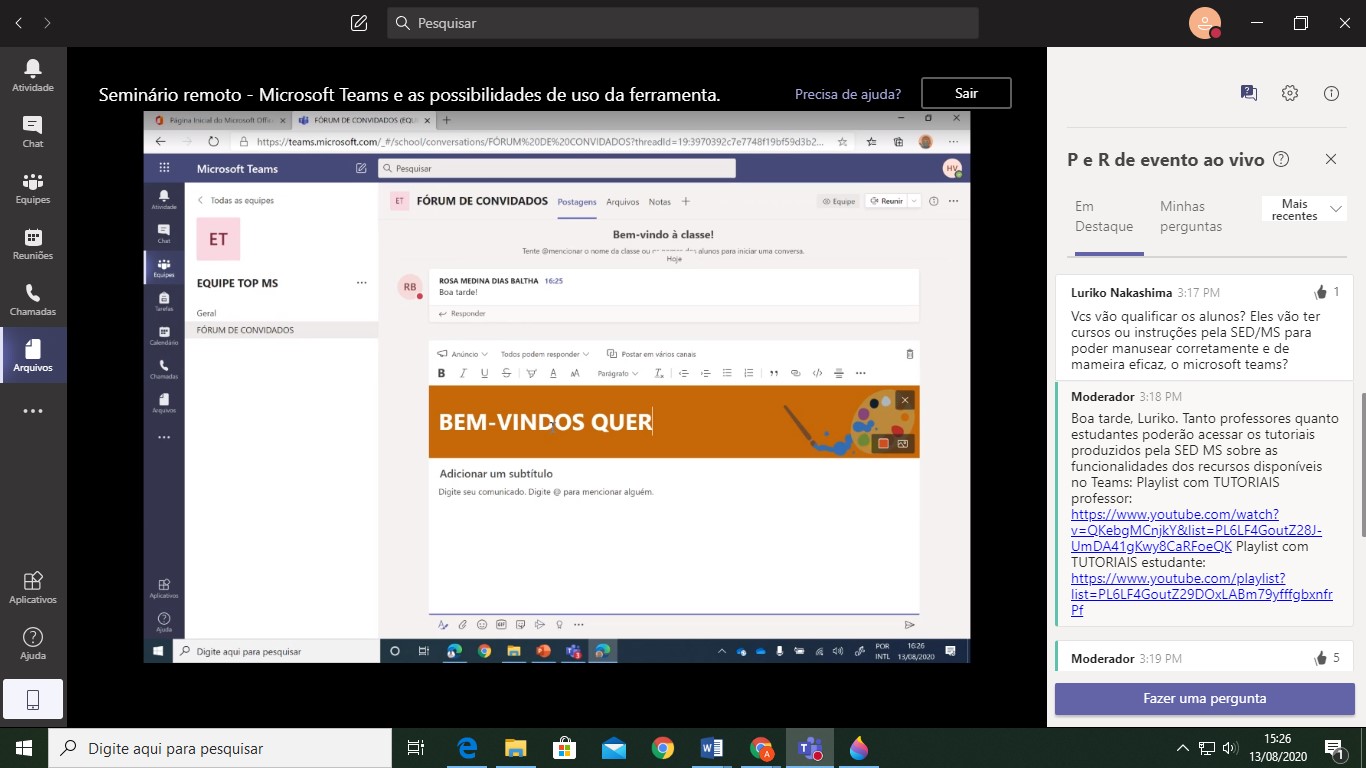The image size is (1366, 768).
Task: Click Postagens tab in shared screen
Action: click(x=577, y=201)
